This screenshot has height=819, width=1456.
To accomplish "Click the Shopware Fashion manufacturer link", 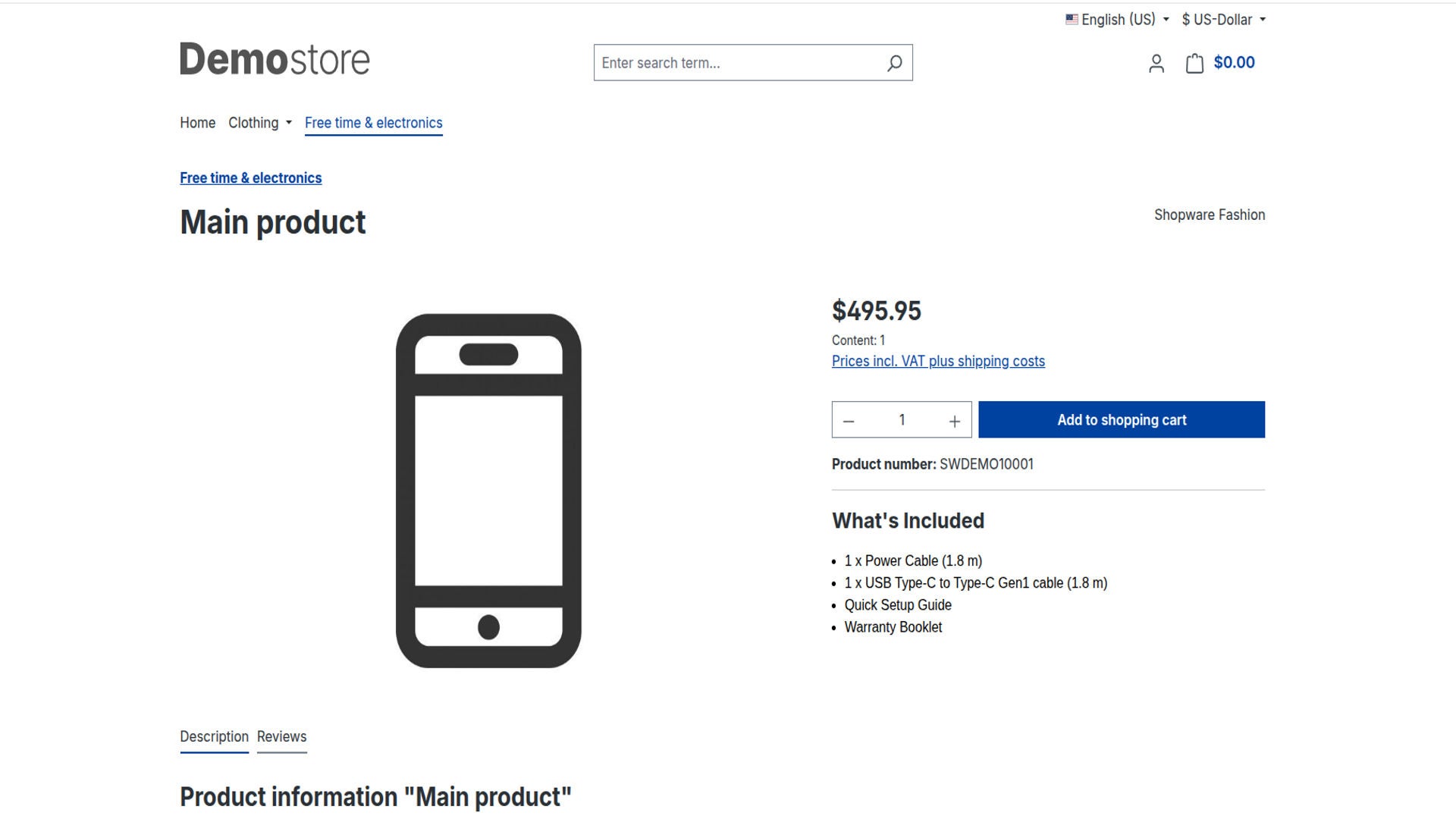I will pos(1209,215).
